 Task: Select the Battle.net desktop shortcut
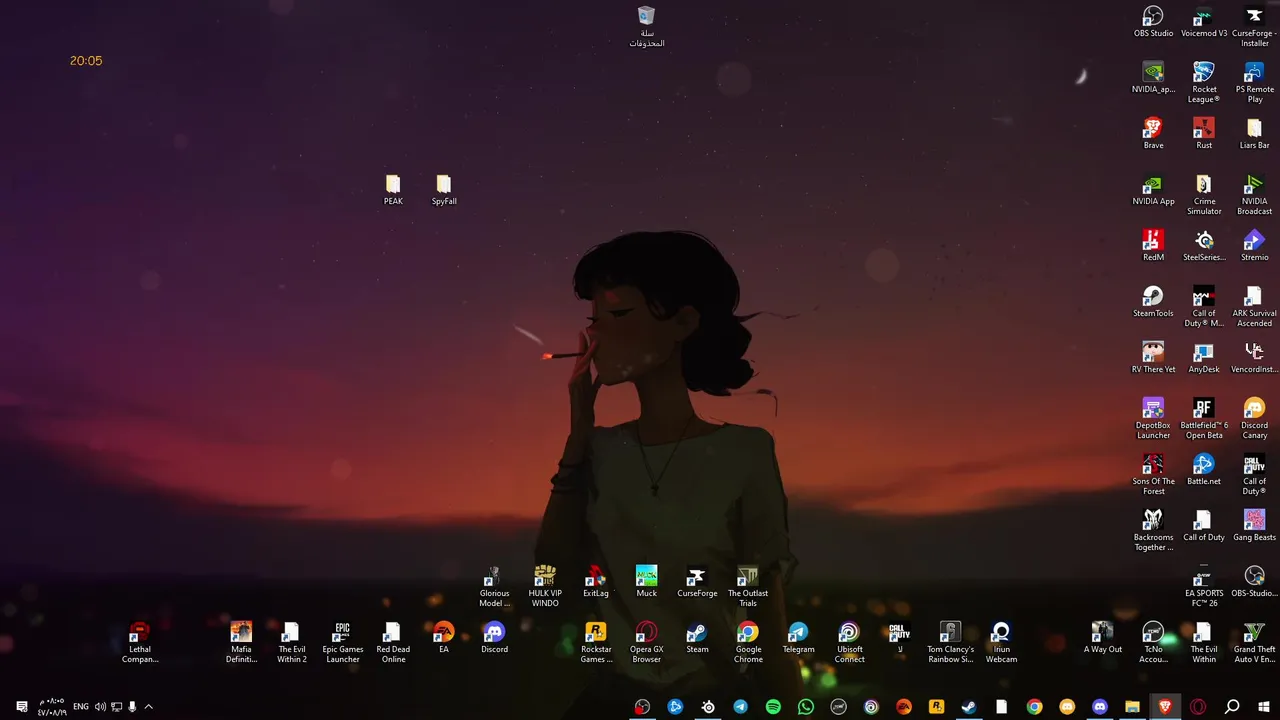[1204, 470]
